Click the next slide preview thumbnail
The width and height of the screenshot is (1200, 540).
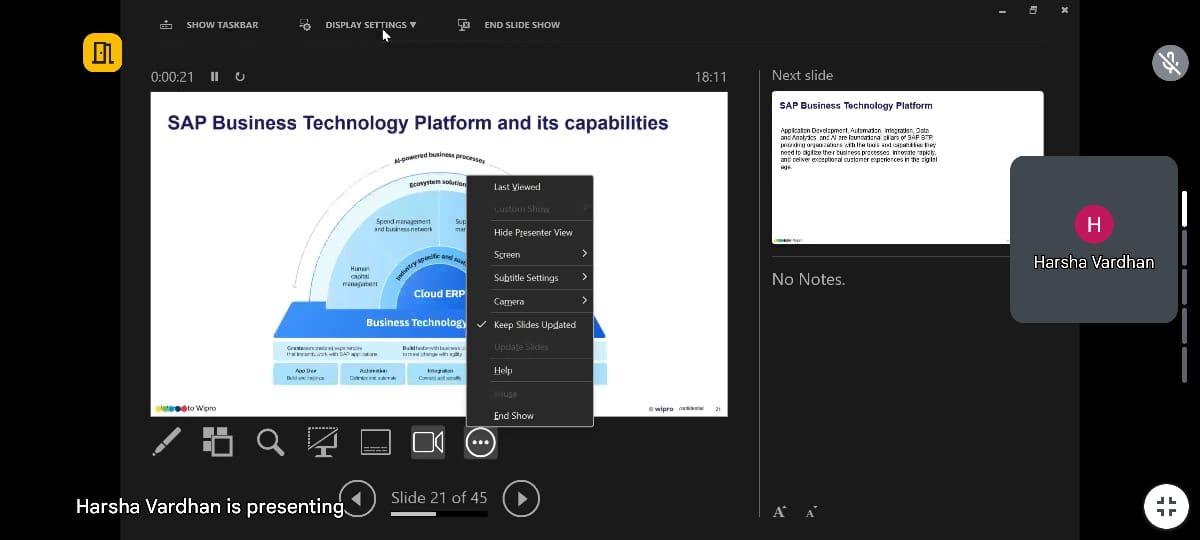(x=908, y=168)
